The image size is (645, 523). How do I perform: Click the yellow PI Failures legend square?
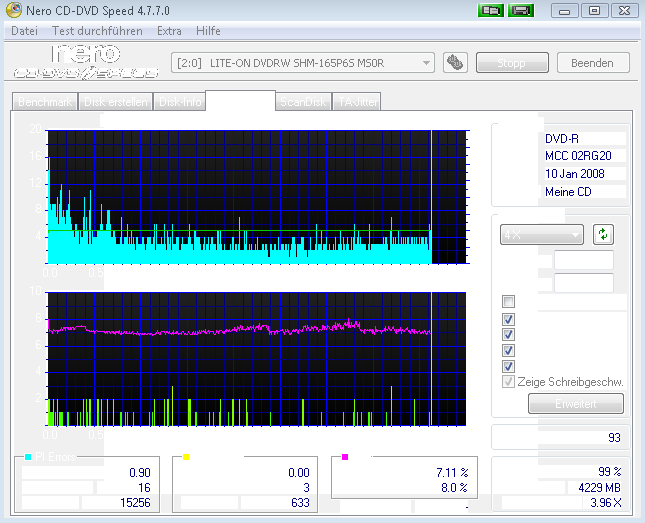click(185, 457)
